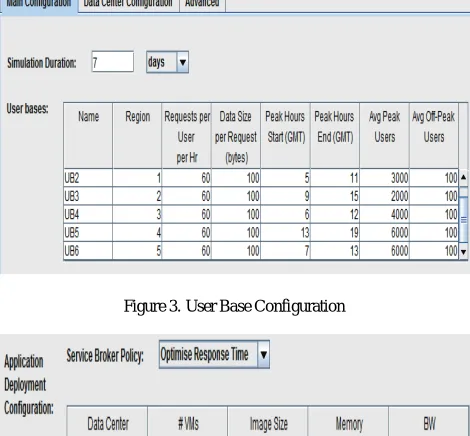This screenshot has height=436, width=470.
Task: Click region cell 2 in UB3 row
Action: coord(137,196)
